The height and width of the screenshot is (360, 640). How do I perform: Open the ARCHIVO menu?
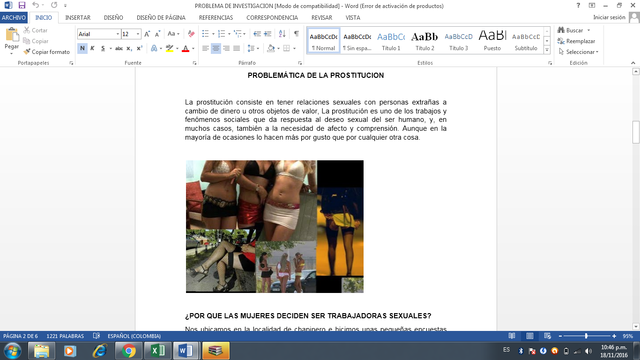(x=14, y=18)
